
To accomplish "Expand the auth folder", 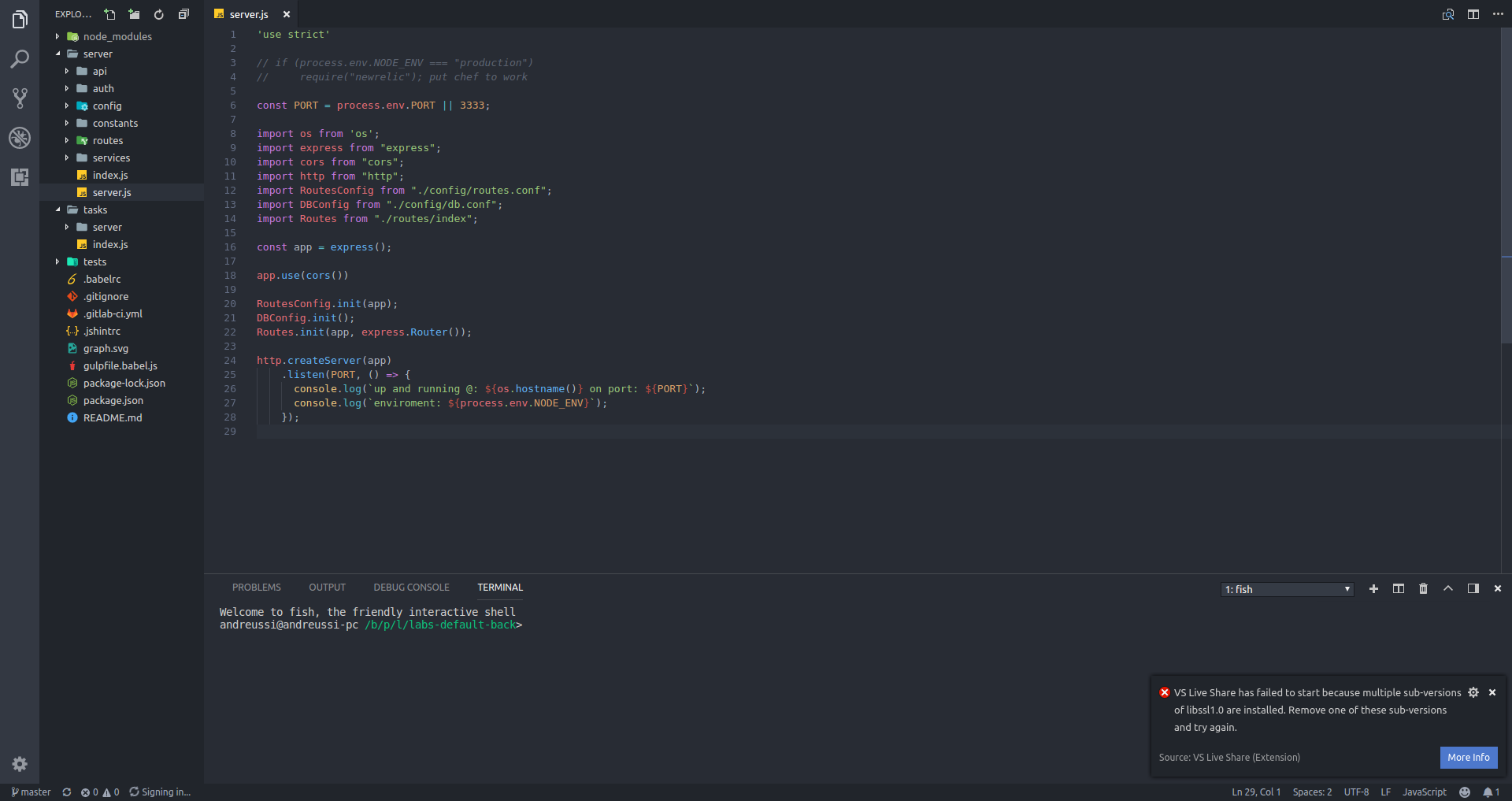I will 122,88.
